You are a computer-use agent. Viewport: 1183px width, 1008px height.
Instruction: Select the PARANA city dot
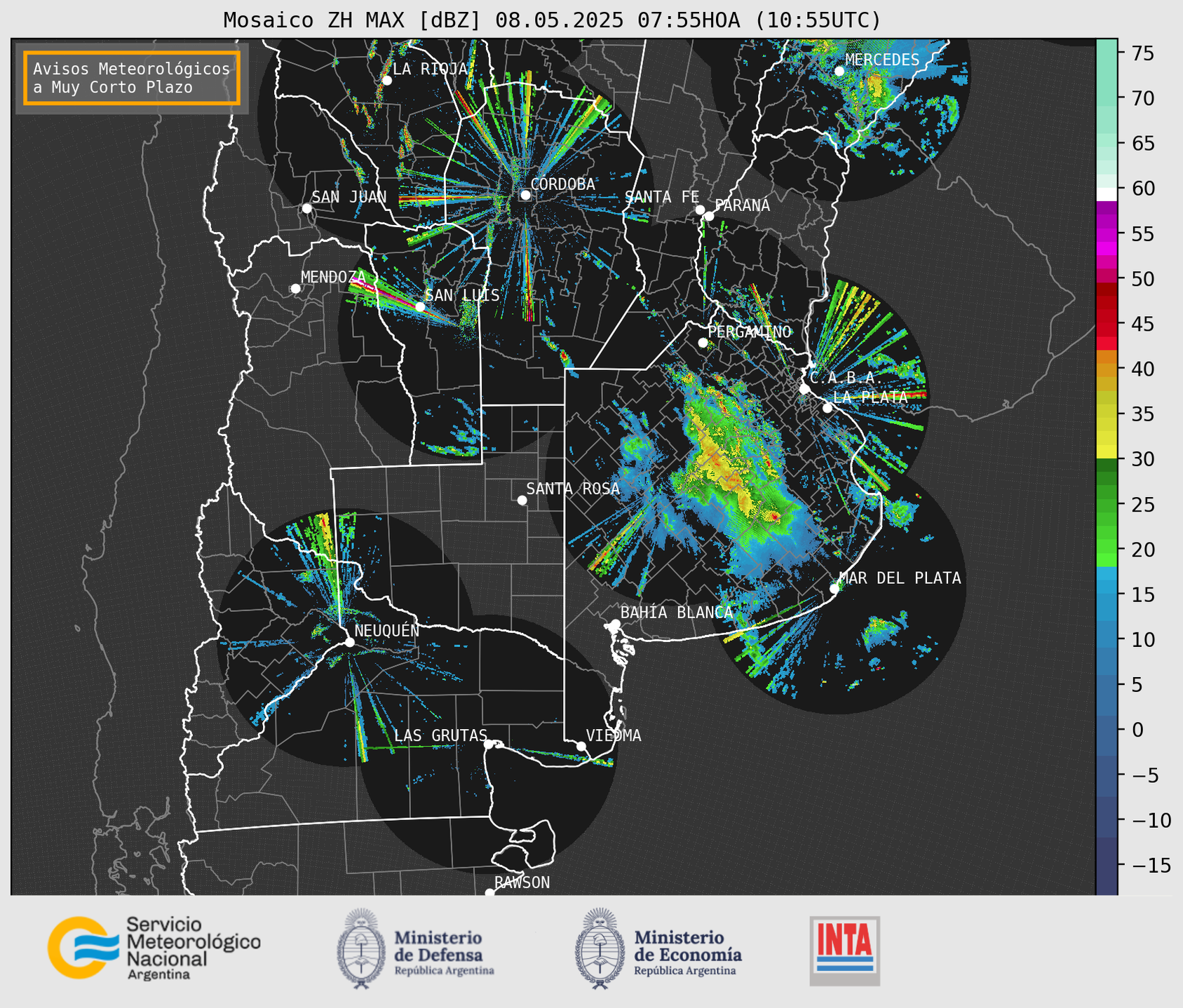coord(709,216)
